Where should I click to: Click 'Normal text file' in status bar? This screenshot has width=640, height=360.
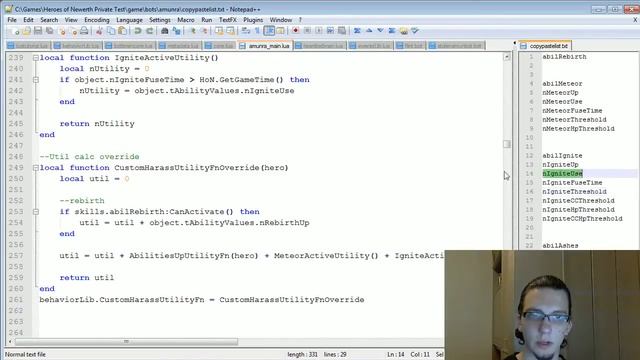(x=25, y=354)
